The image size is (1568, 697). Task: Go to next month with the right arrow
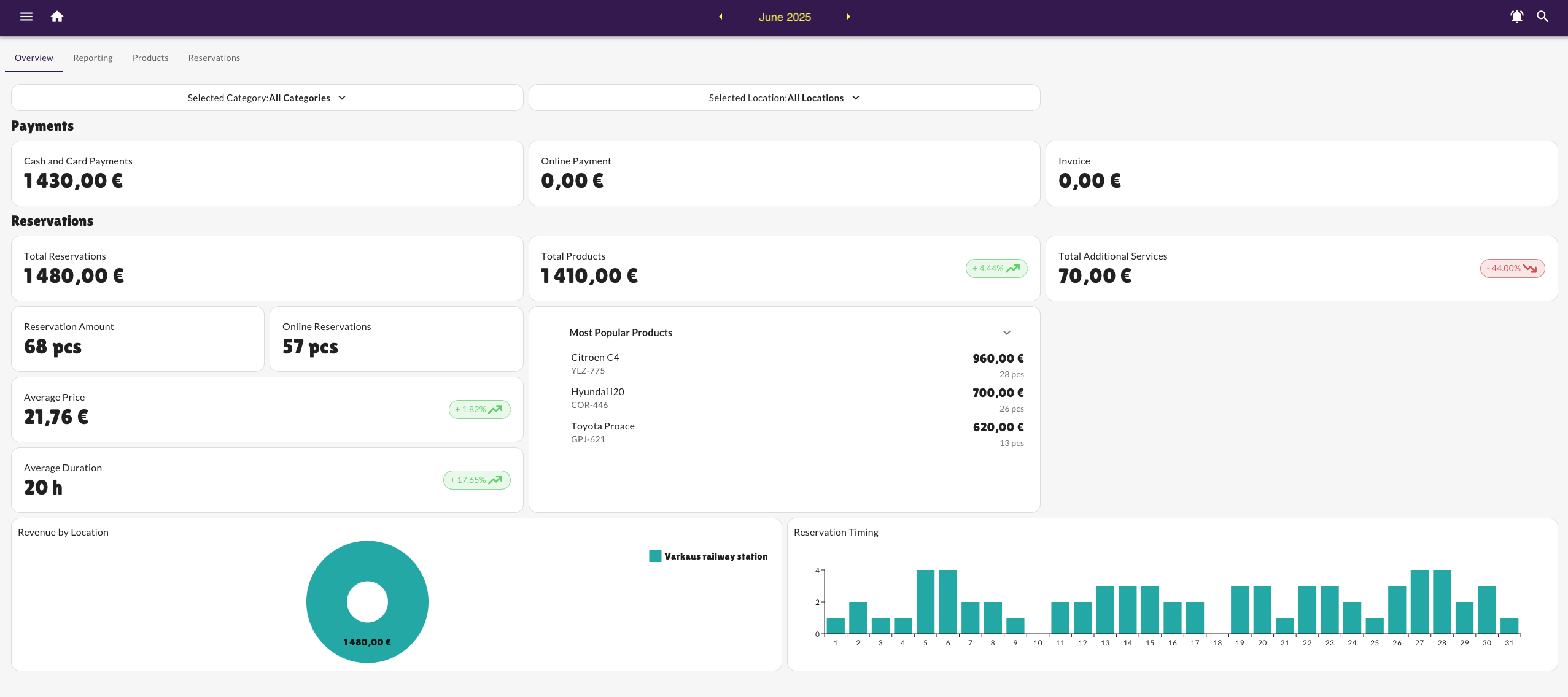(x=848, y=17)
